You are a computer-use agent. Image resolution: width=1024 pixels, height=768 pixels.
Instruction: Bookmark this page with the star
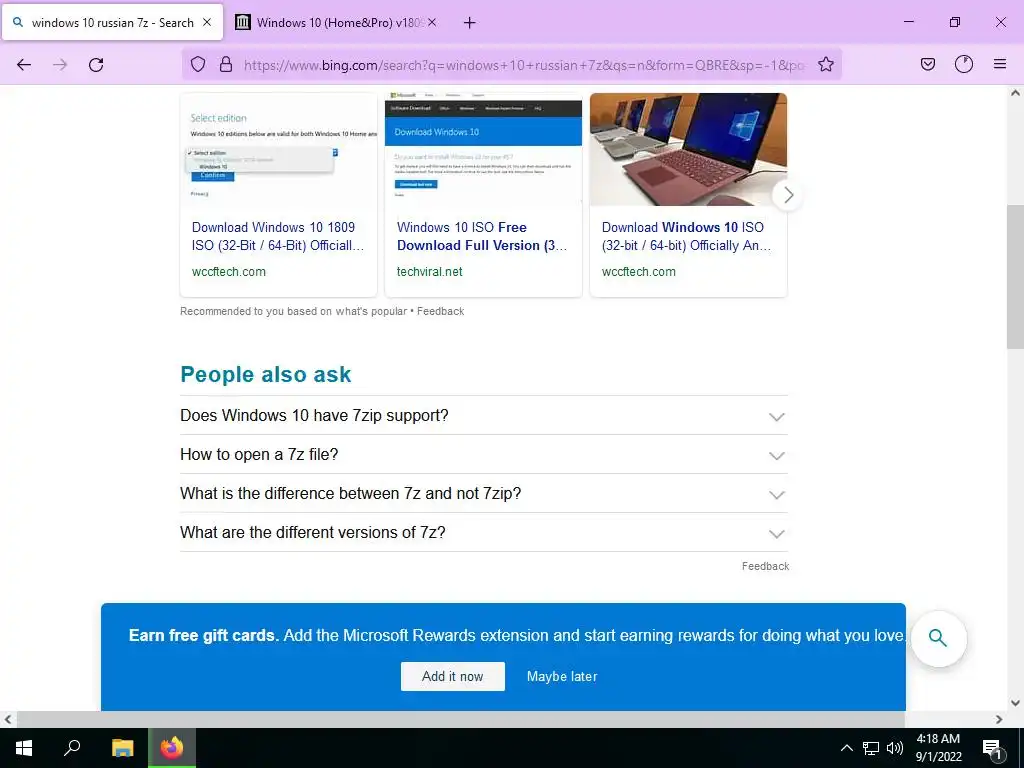tap(825, 64)
